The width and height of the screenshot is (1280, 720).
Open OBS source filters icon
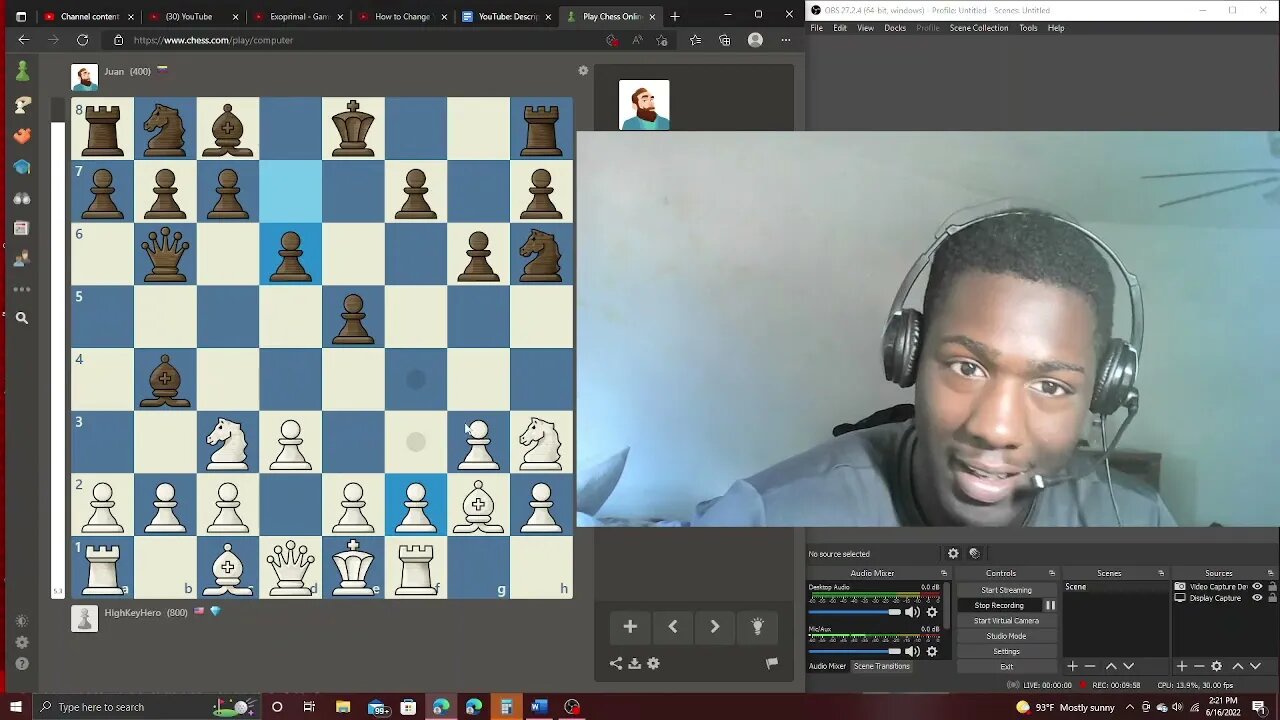(975, 553)
